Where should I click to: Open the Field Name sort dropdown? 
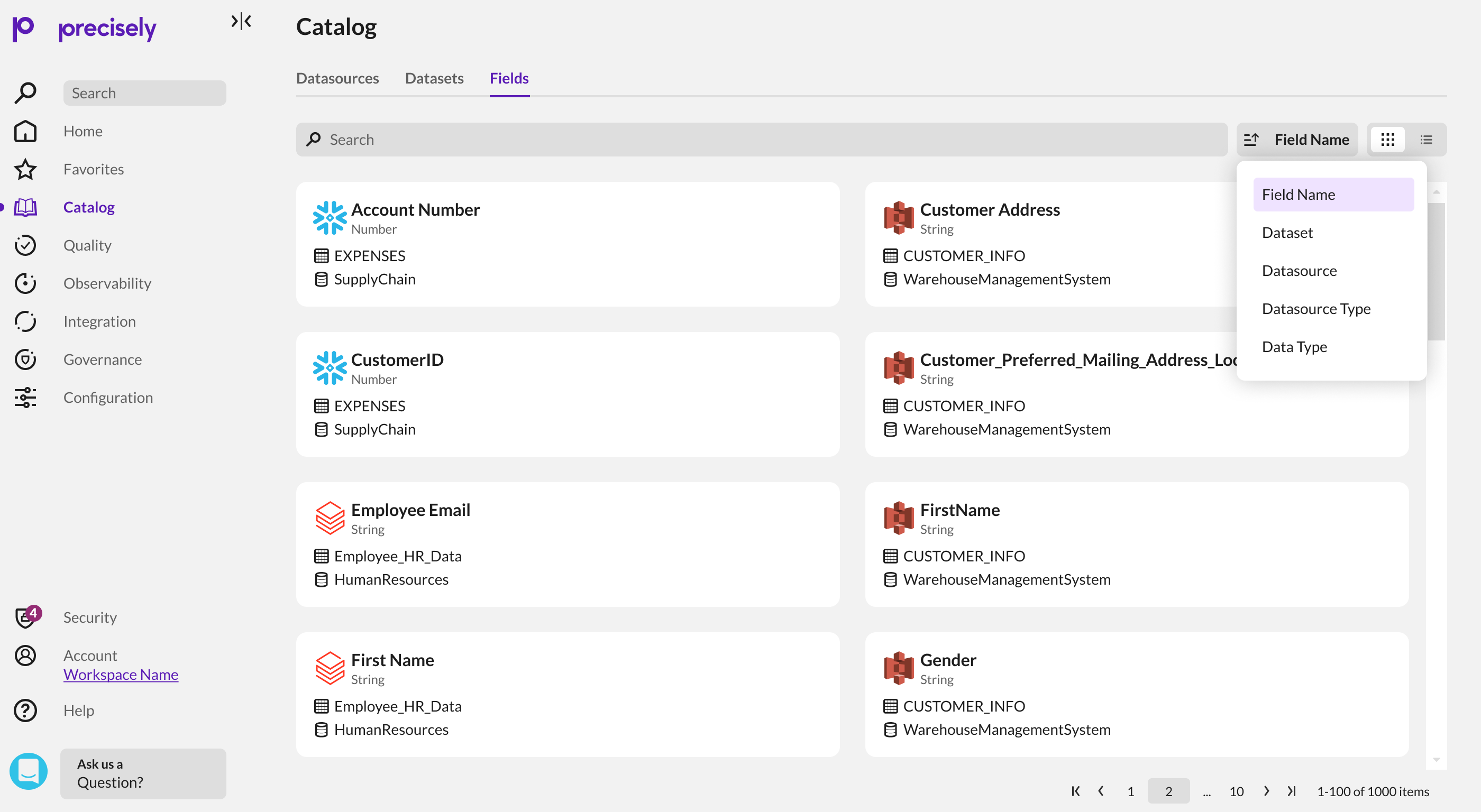tap(1297, 140)
